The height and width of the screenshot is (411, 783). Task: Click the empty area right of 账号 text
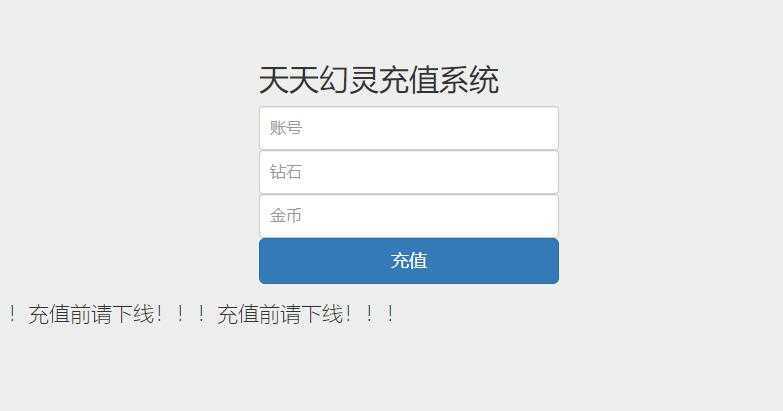[429, 128]
